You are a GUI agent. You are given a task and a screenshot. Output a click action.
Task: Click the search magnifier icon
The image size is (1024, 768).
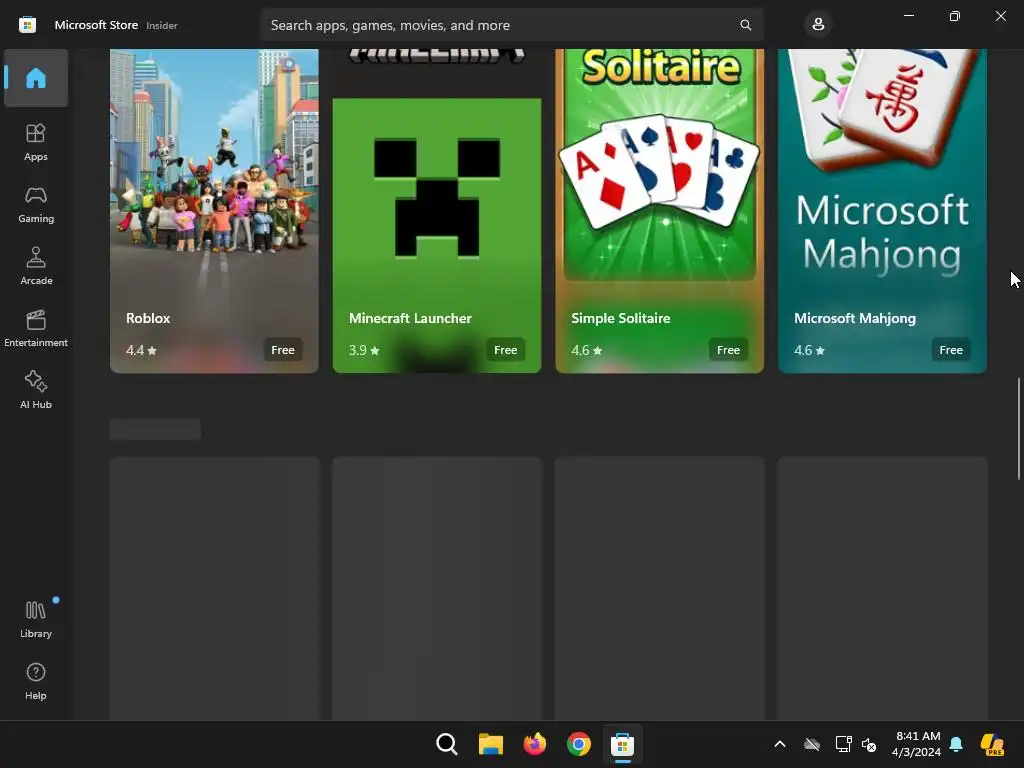(x=745, y=25)
